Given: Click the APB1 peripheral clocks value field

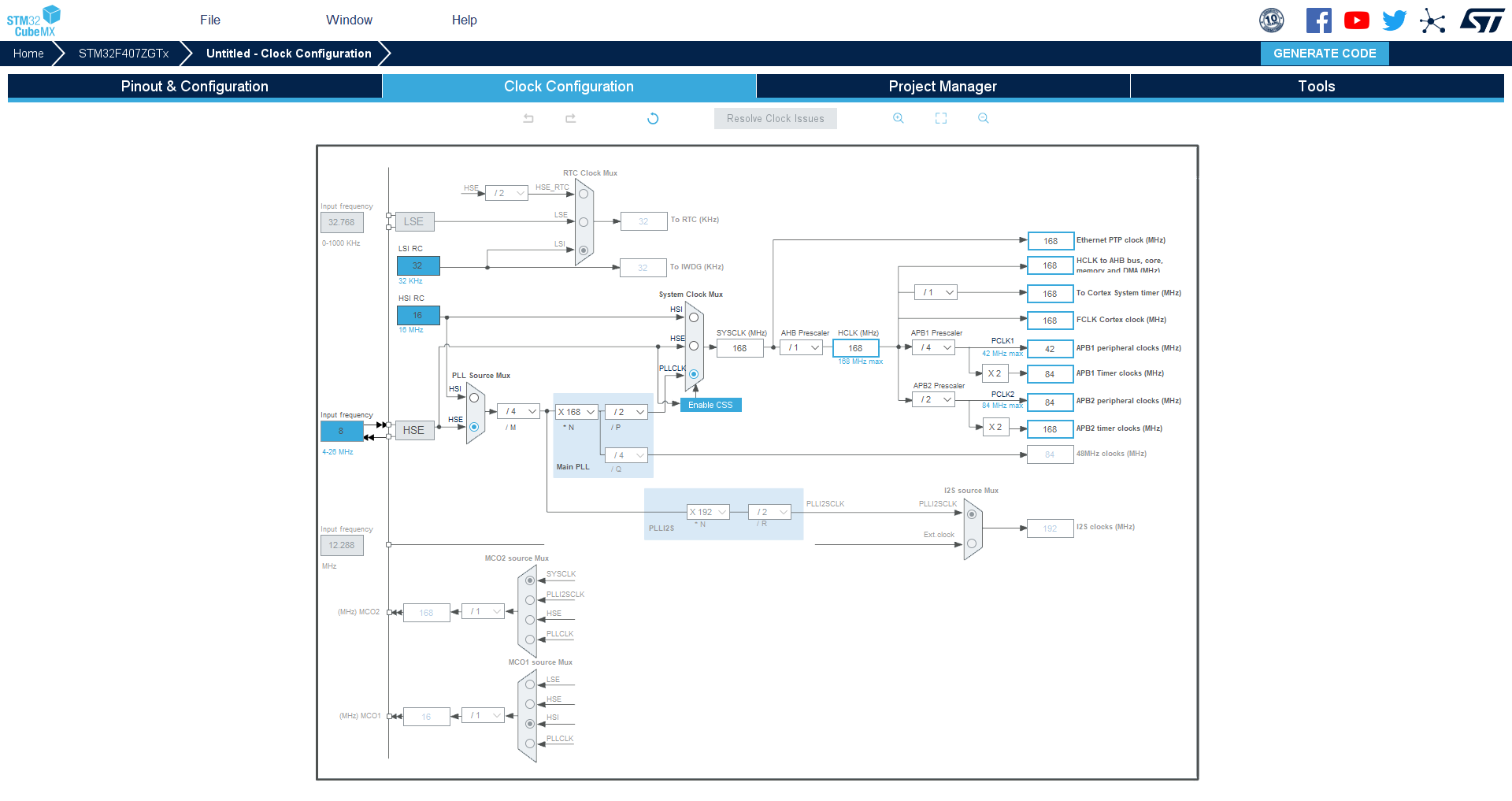Looking at the screenshot, I should pos(1051,349).
